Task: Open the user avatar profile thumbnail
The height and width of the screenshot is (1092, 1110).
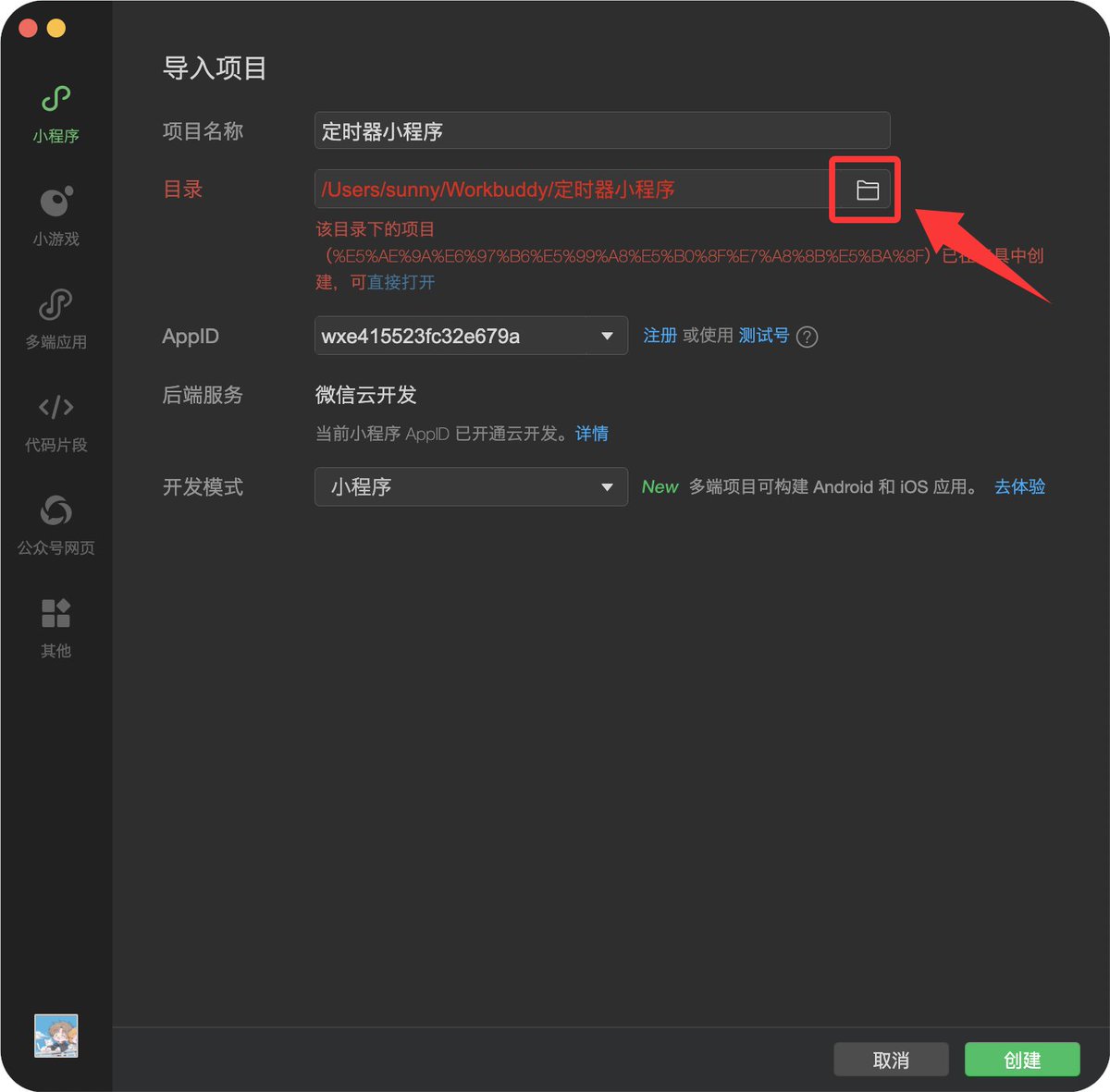Action: (x=55, y=1036)
